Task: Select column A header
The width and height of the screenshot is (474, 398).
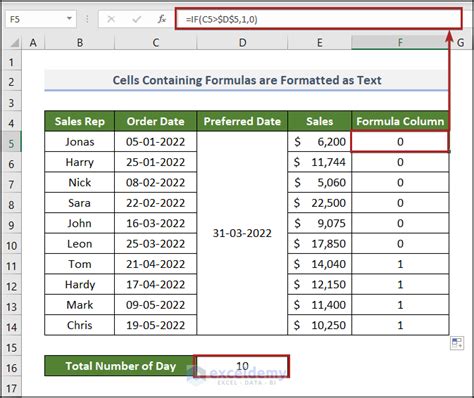Action: tap(33, 43)
